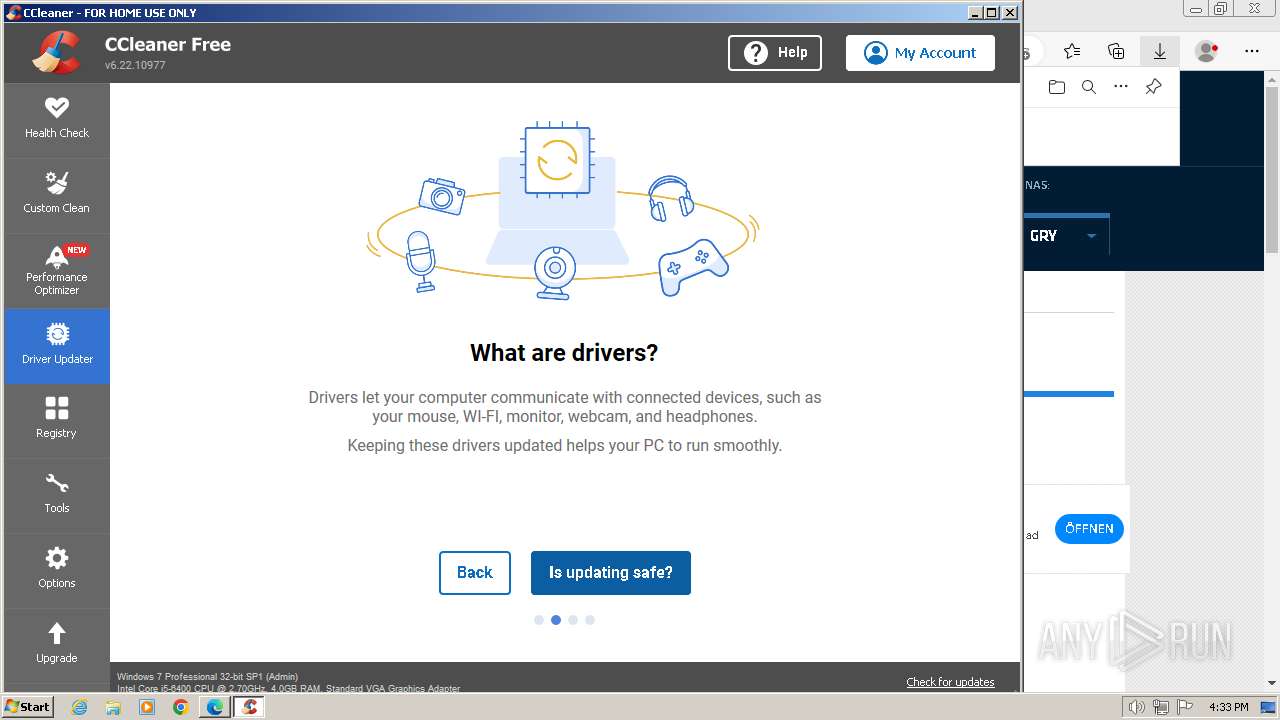
Task: Click taskbar clock 4:33 PM
Action: (1229, 707)
